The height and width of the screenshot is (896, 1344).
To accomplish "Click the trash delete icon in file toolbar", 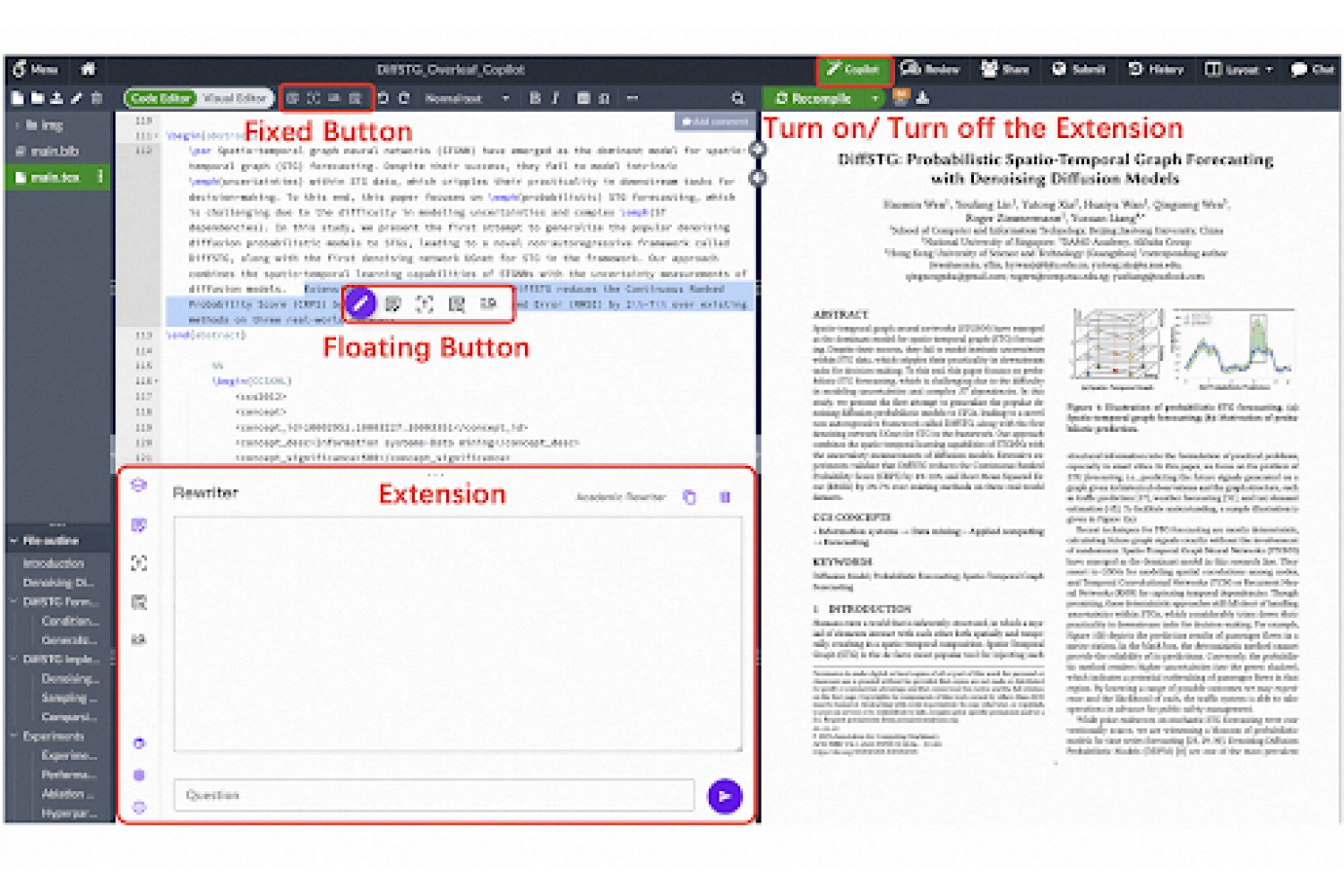I will point(97,98).
